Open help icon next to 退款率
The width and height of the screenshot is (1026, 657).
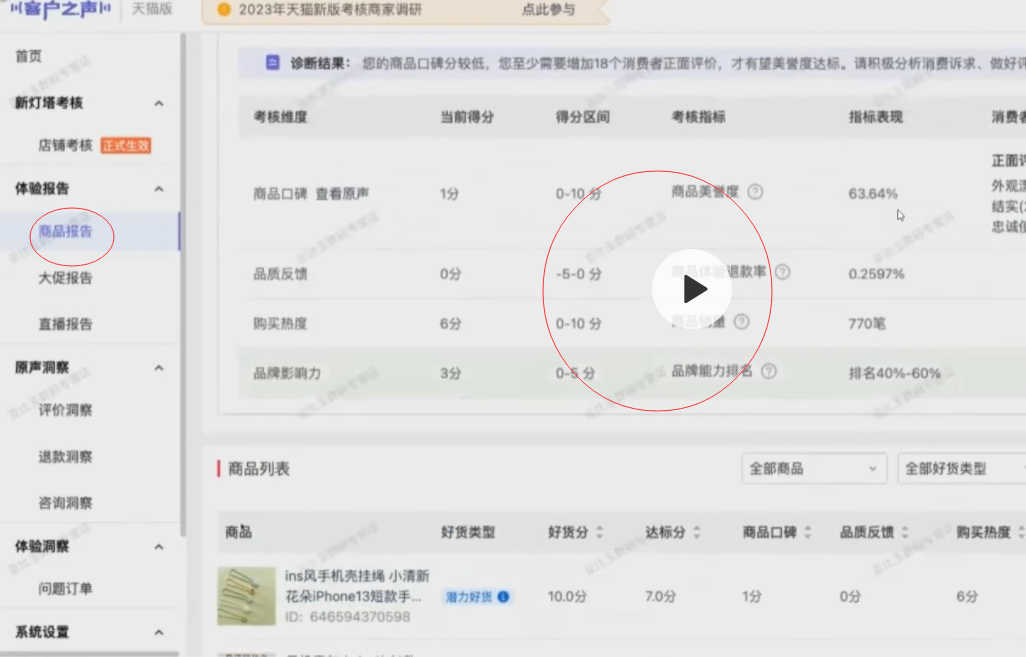pos(782,272)
